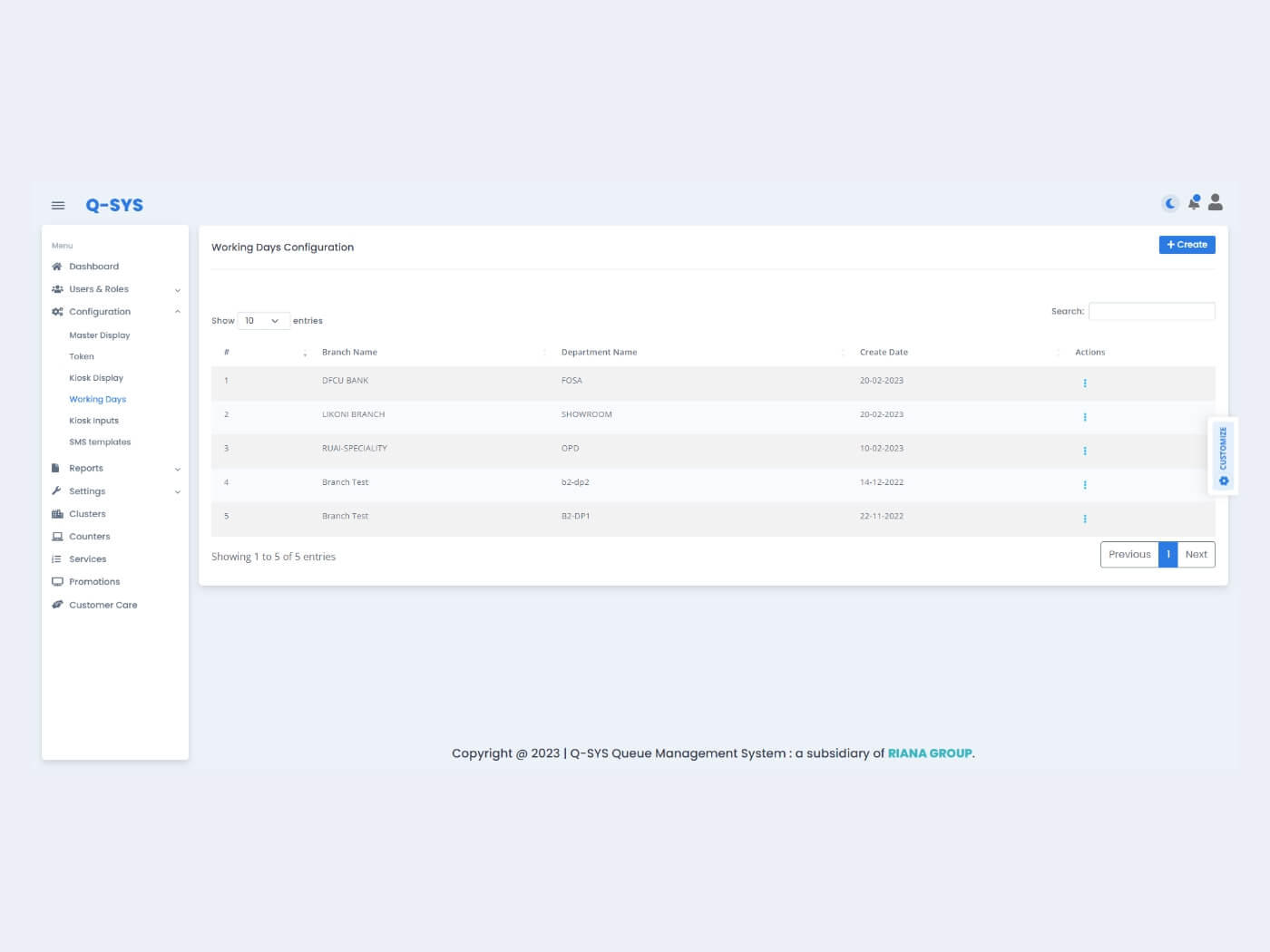Go to Master Display in sidebar

pos(100,335)
